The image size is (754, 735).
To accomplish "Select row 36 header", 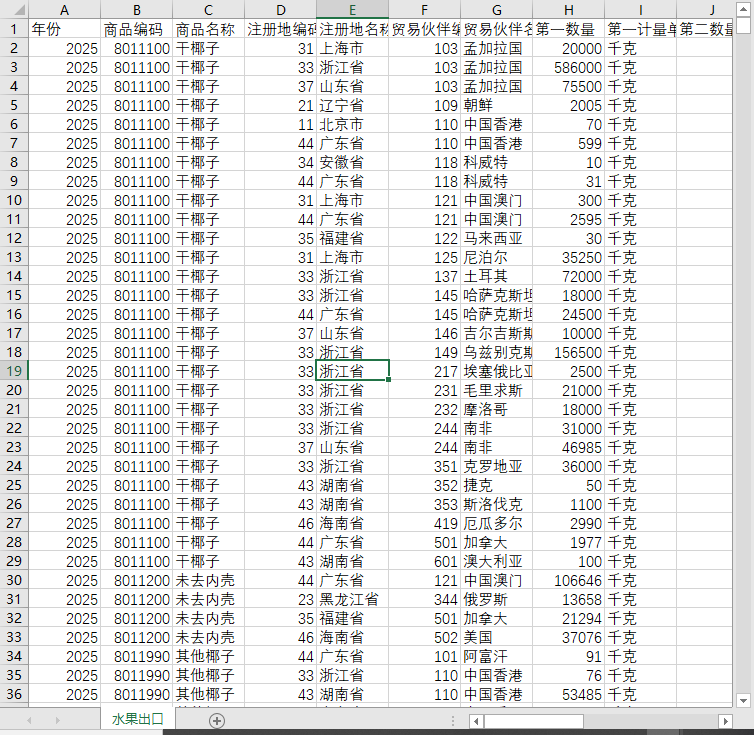I will [x=14, y=694].
